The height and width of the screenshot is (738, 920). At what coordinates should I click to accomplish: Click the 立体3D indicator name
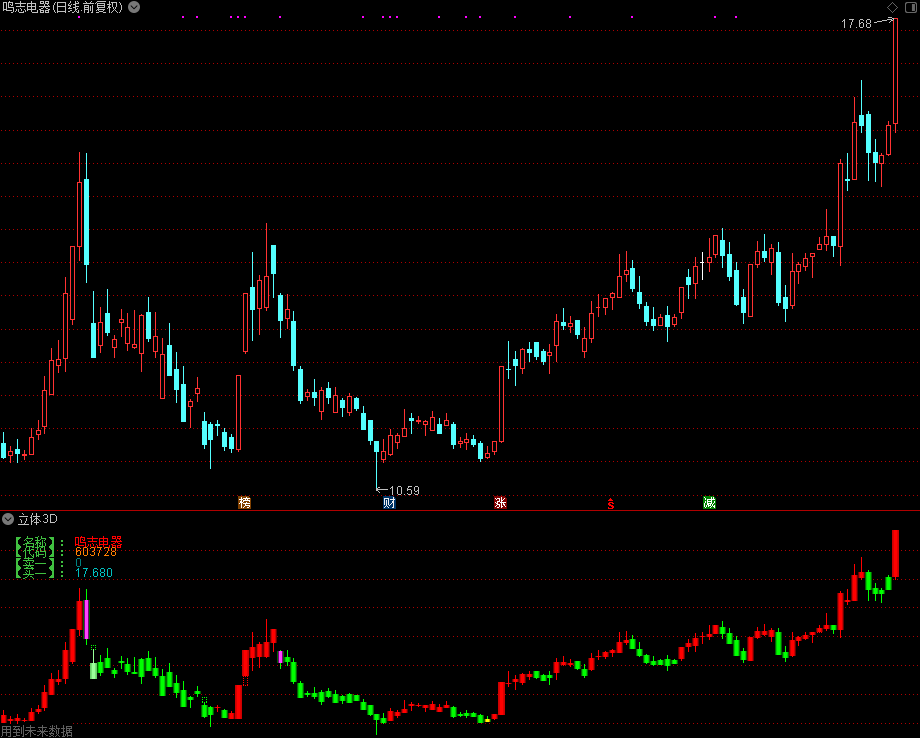click(38, 519)
